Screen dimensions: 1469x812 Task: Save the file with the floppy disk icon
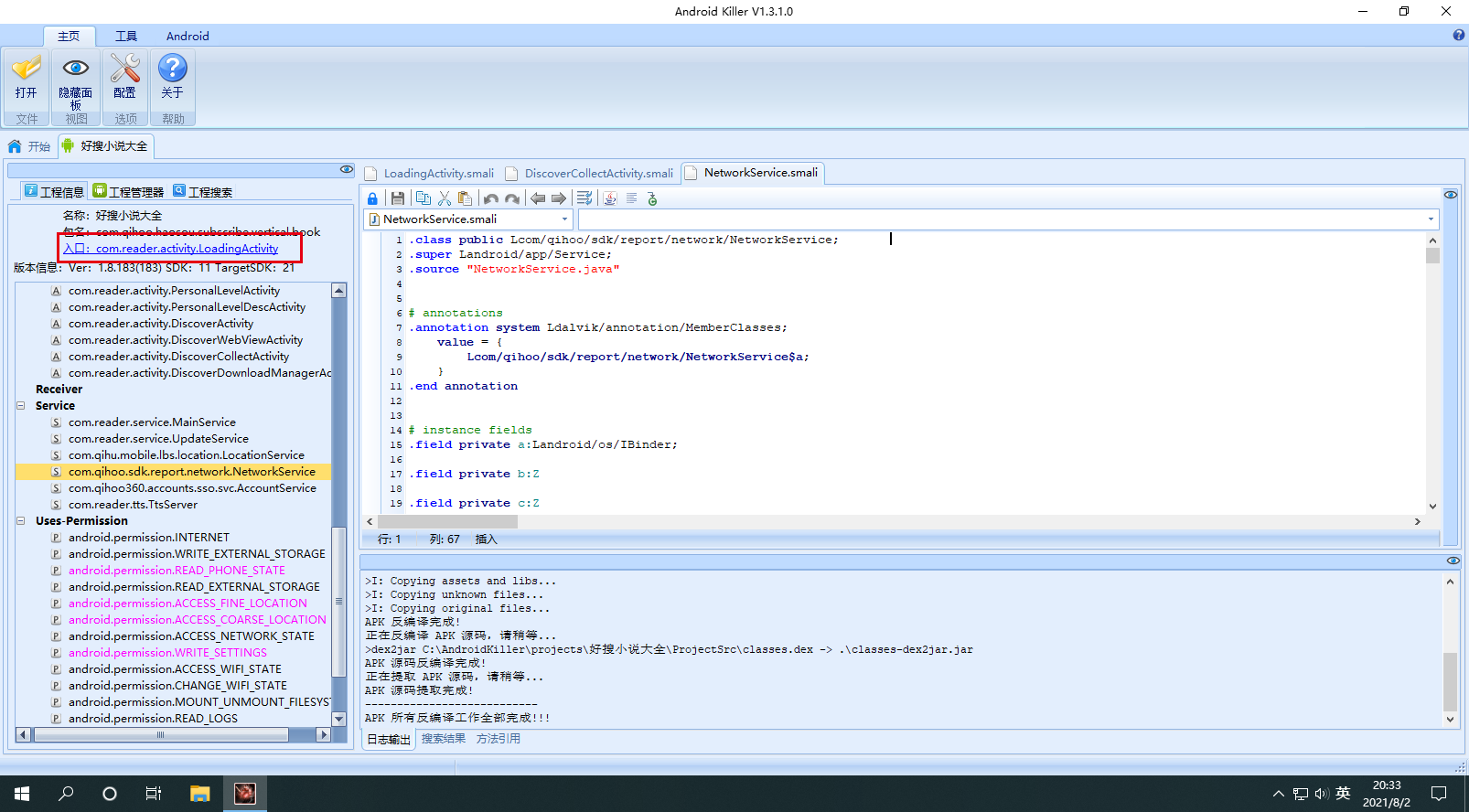click(397, 198)
